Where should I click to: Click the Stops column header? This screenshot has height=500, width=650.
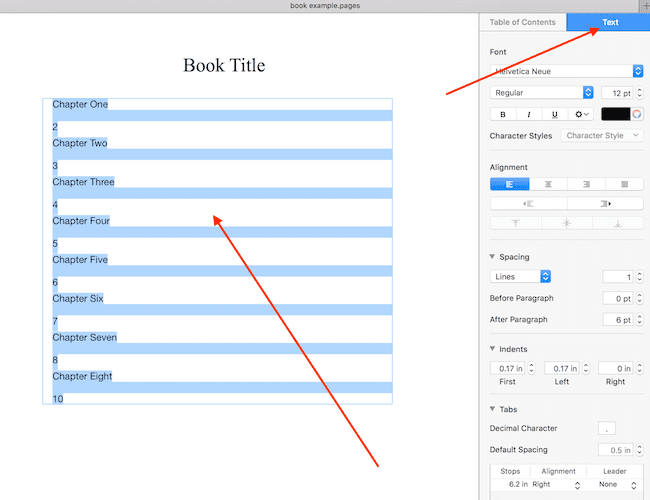point(510,471)
